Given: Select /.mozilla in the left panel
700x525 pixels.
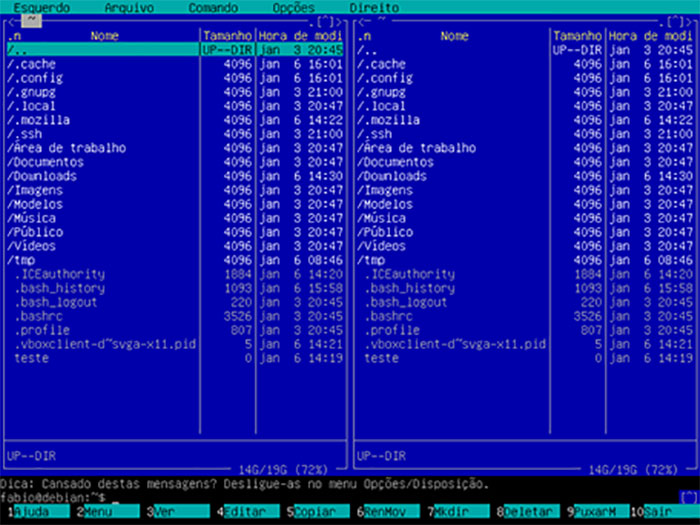Looking at the screenshot, I should pos(175,120).
